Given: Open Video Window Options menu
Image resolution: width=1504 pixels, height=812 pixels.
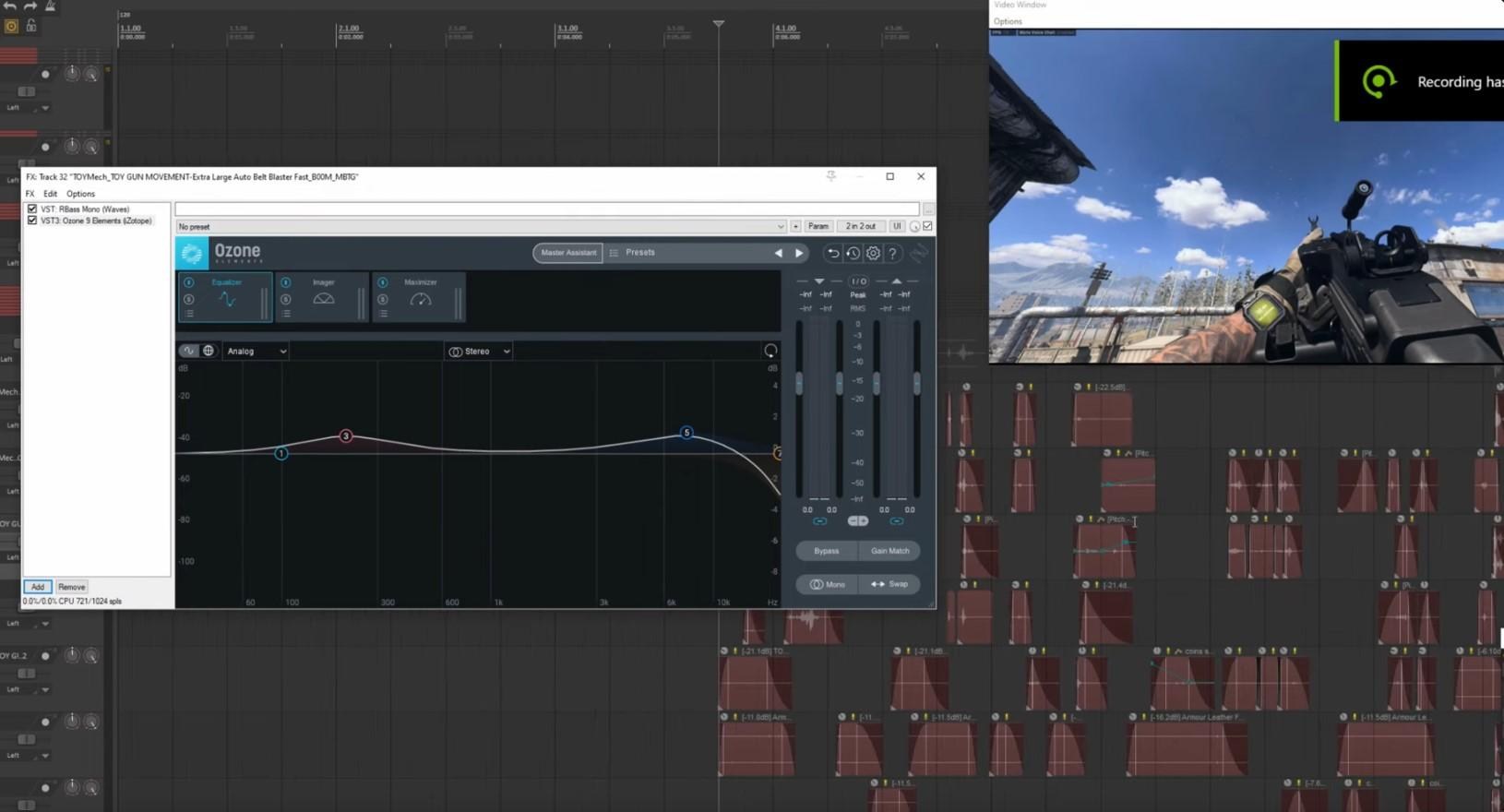Looking at the screenshot, I should pos(1008,21).
